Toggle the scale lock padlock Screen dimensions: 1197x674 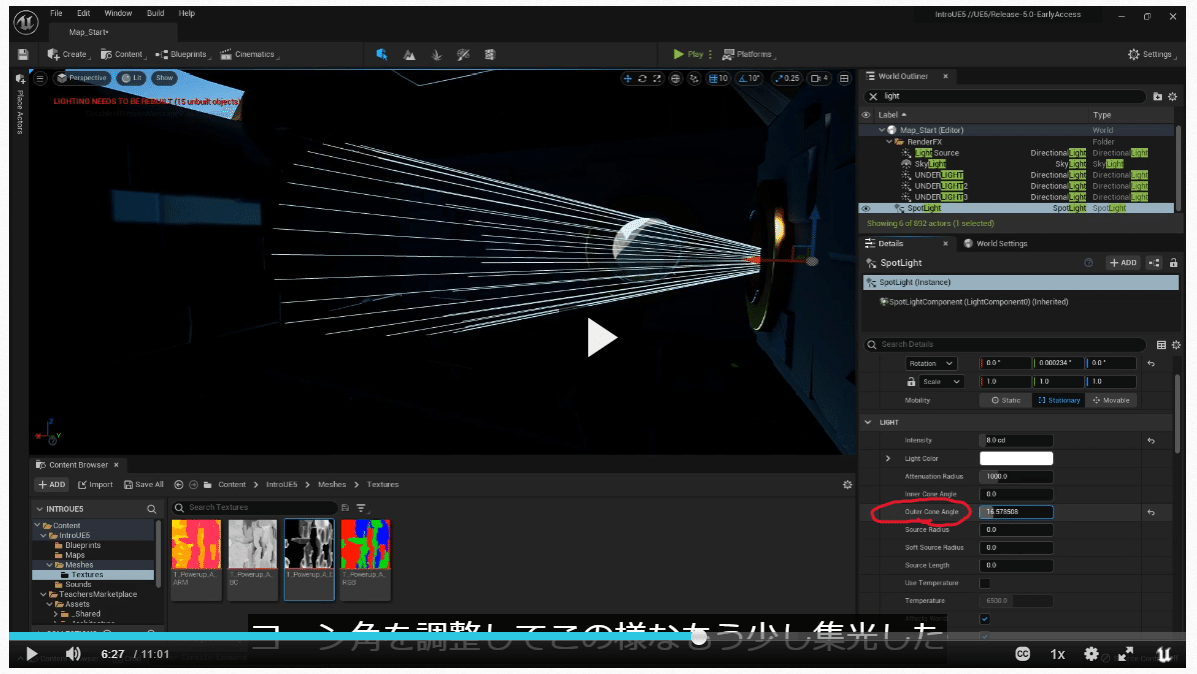click(911, 382)
